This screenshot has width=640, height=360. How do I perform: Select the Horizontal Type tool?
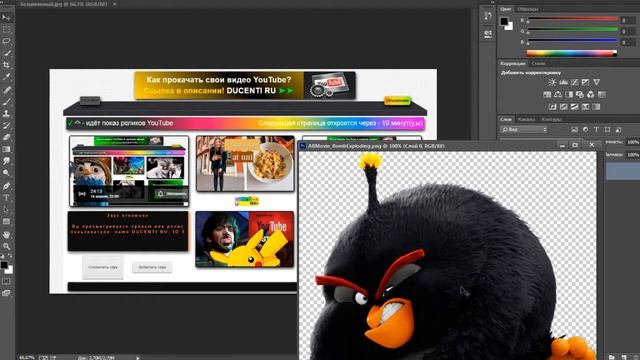(6, 198)
